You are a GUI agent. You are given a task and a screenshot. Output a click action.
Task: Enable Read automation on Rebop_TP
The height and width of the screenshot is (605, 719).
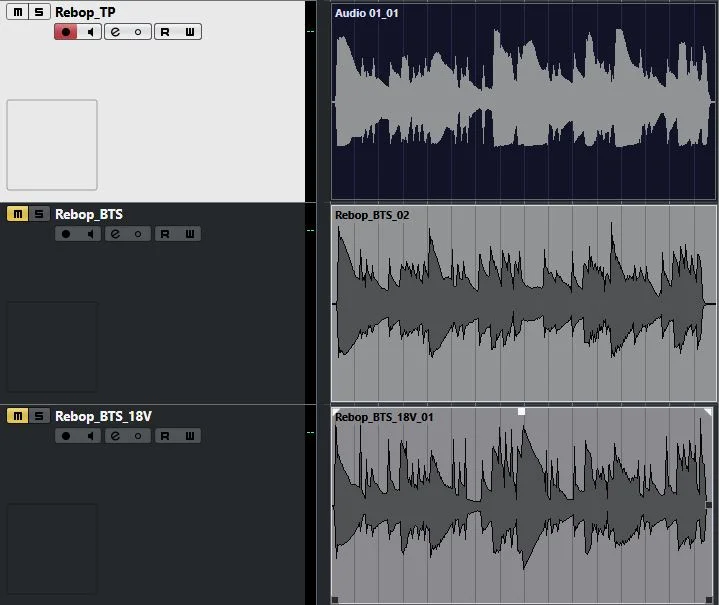coord(165,32)
